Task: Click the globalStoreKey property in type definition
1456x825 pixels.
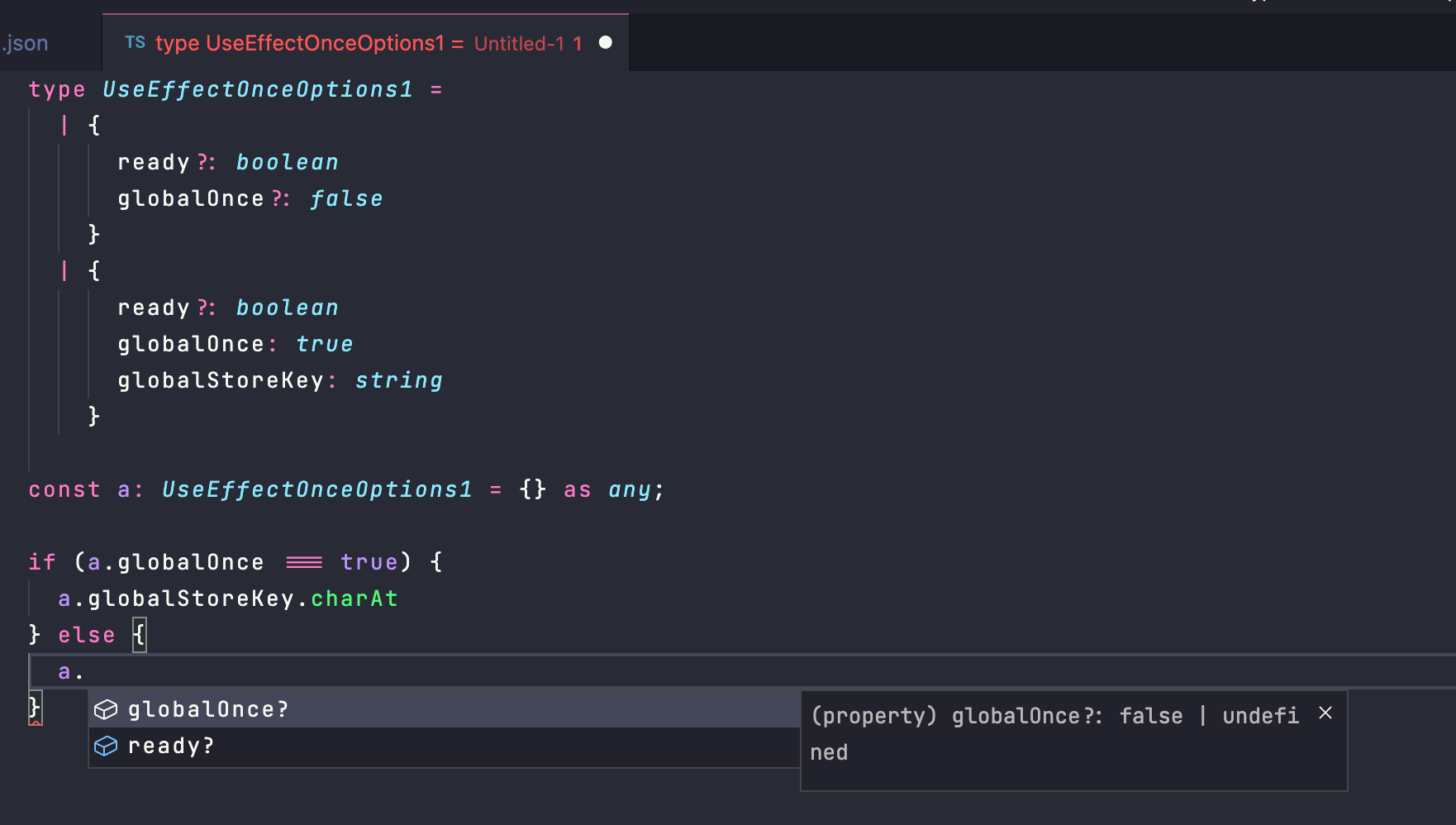Action: (221, 380)
